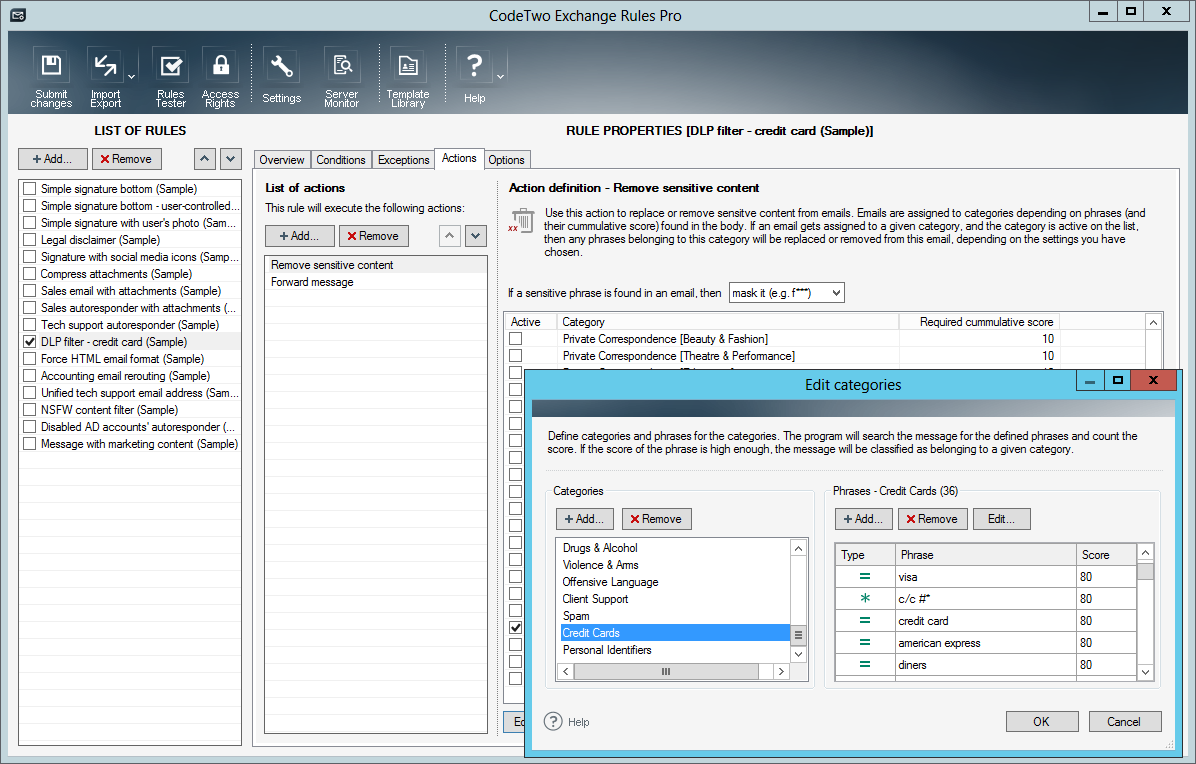Click Add in the List of Rules
The image size is (1196, 764).
pos(53,159)
